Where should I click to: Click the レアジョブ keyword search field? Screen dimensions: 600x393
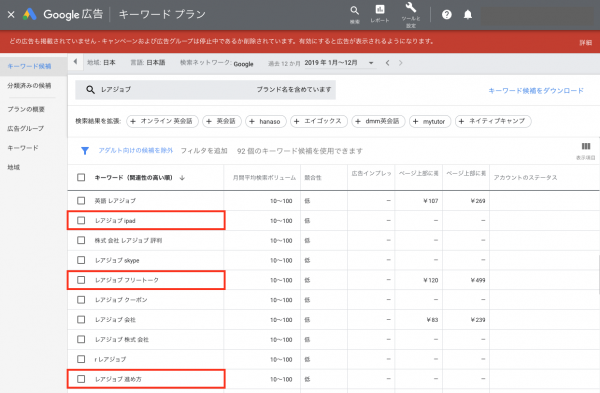pyautogui.click(x=205, y=90)
